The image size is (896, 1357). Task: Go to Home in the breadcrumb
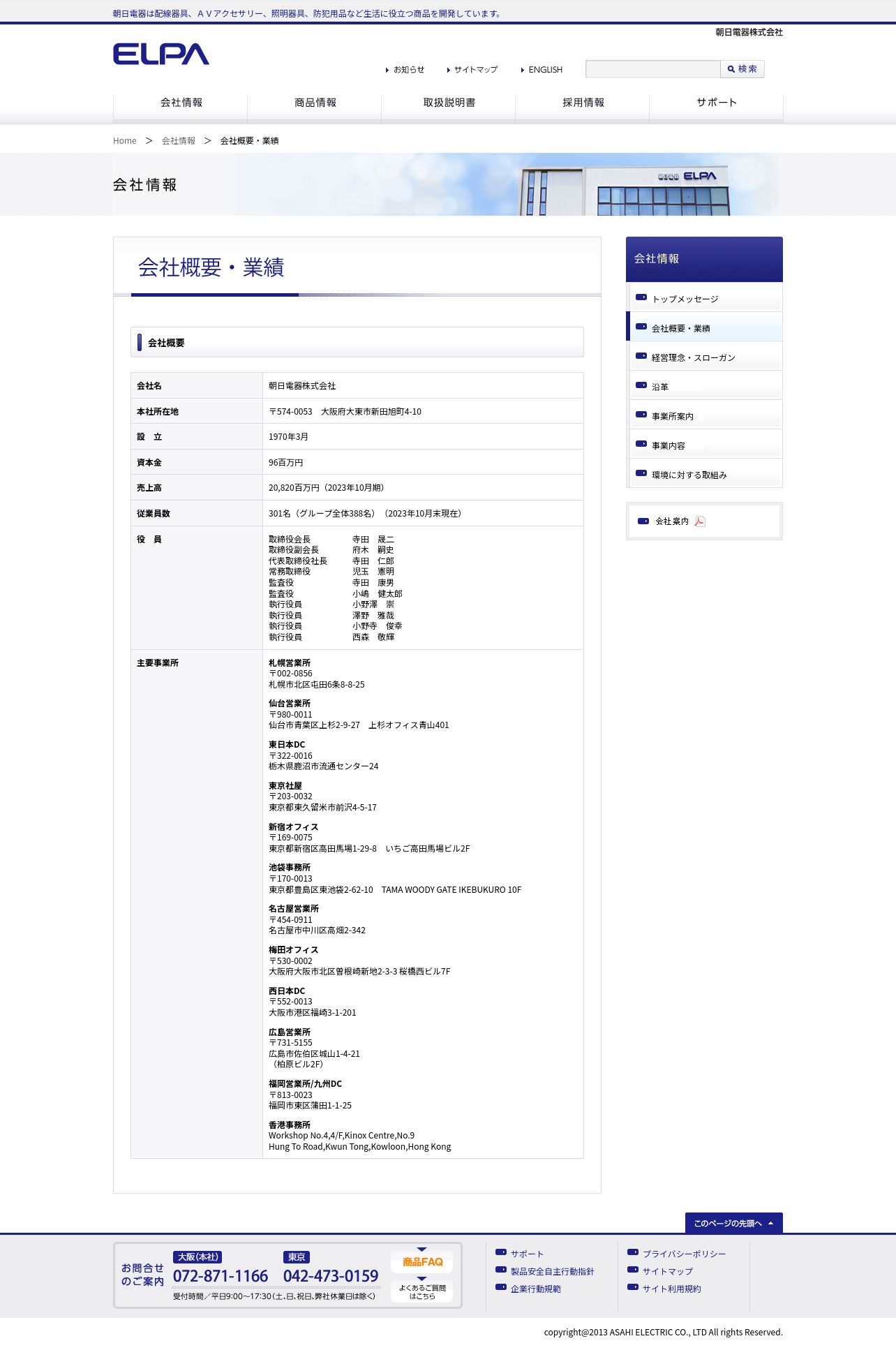125,141
